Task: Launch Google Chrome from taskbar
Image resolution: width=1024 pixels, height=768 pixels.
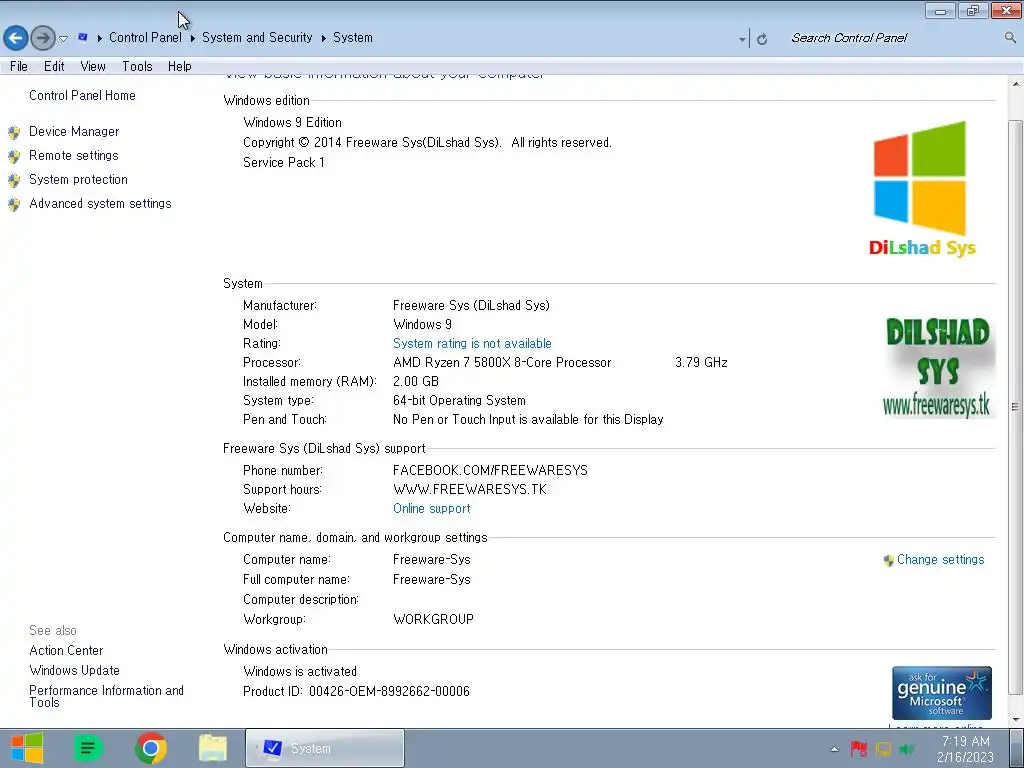Action: pos(151,748)
